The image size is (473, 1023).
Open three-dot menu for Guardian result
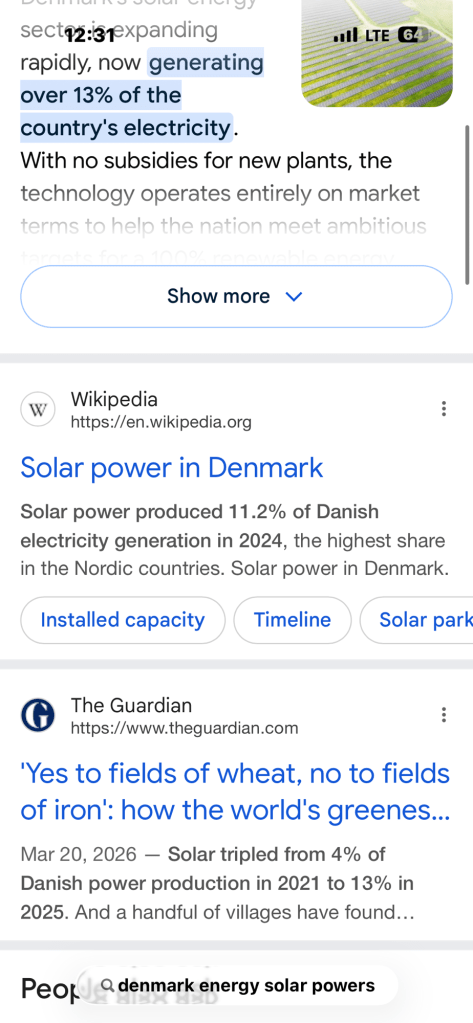click(444, 715)
